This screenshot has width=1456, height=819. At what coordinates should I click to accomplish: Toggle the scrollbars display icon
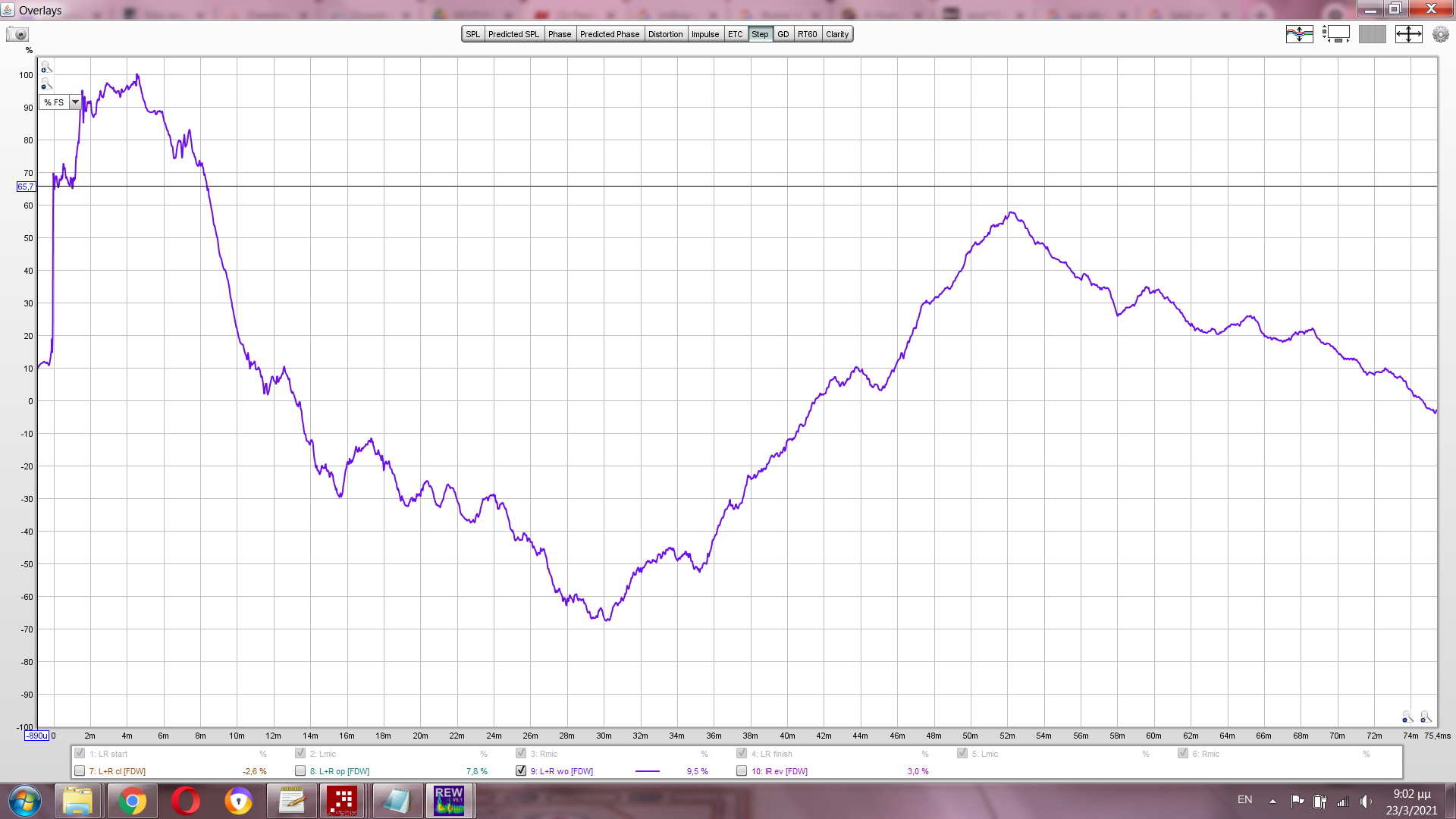pyautogui.click(x=1335, y=34)
